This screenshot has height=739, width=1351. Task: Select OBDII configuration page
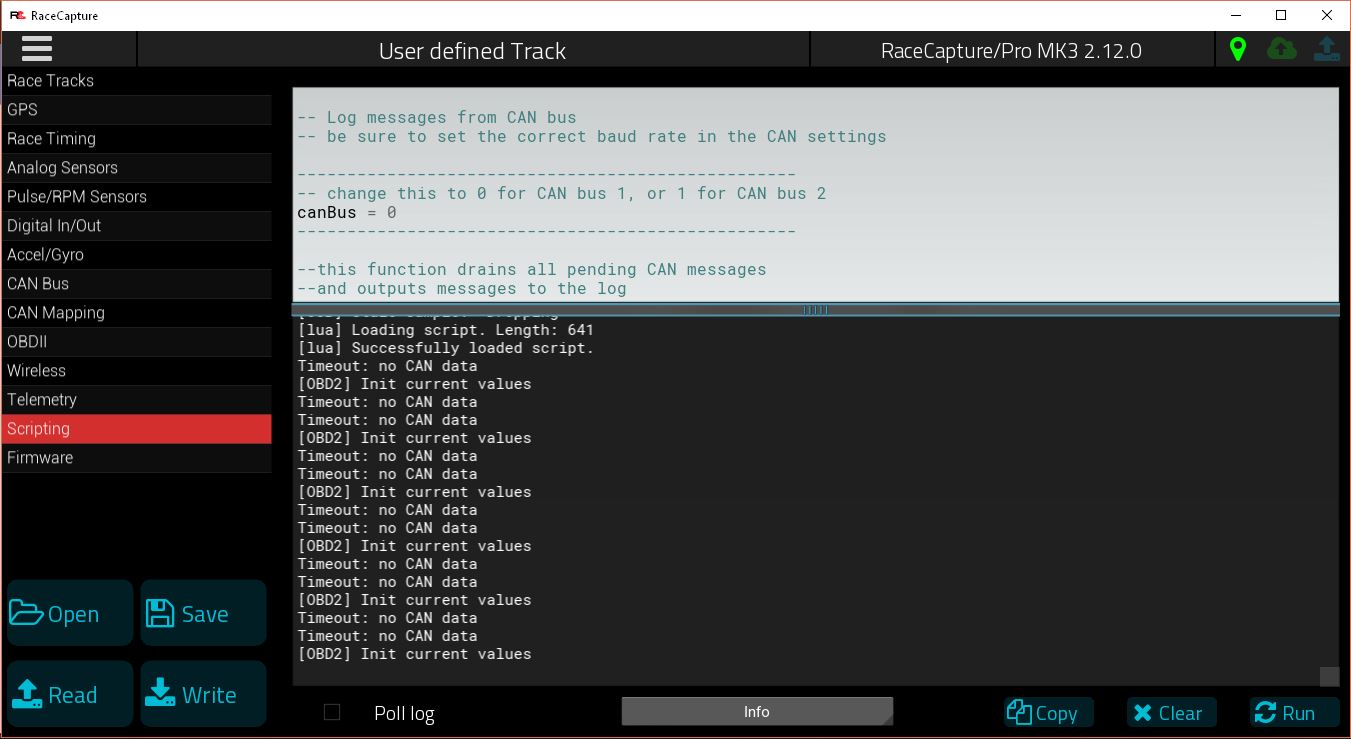(x=136, y=341)
